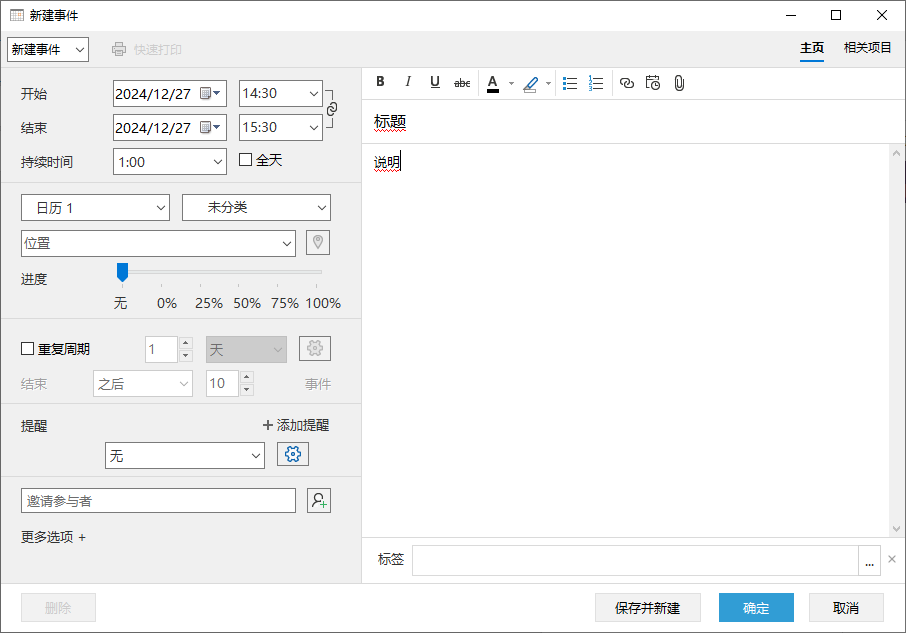Toggle bold text formatting
This screenshot has width=906, height=633.
coord(380,83)
